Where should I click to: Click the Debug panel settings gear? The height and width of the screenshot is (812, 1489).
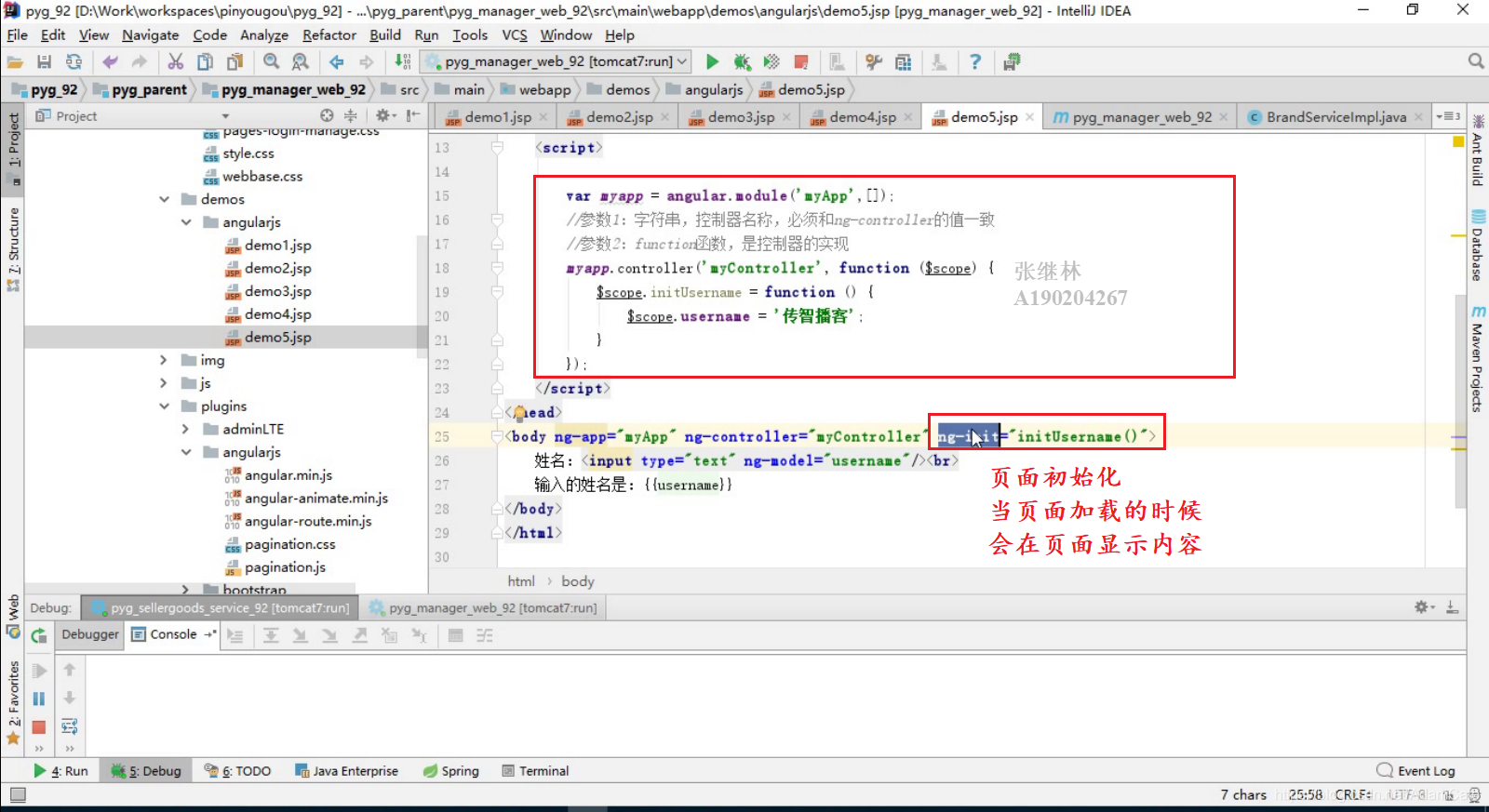tap(1421, 607)
